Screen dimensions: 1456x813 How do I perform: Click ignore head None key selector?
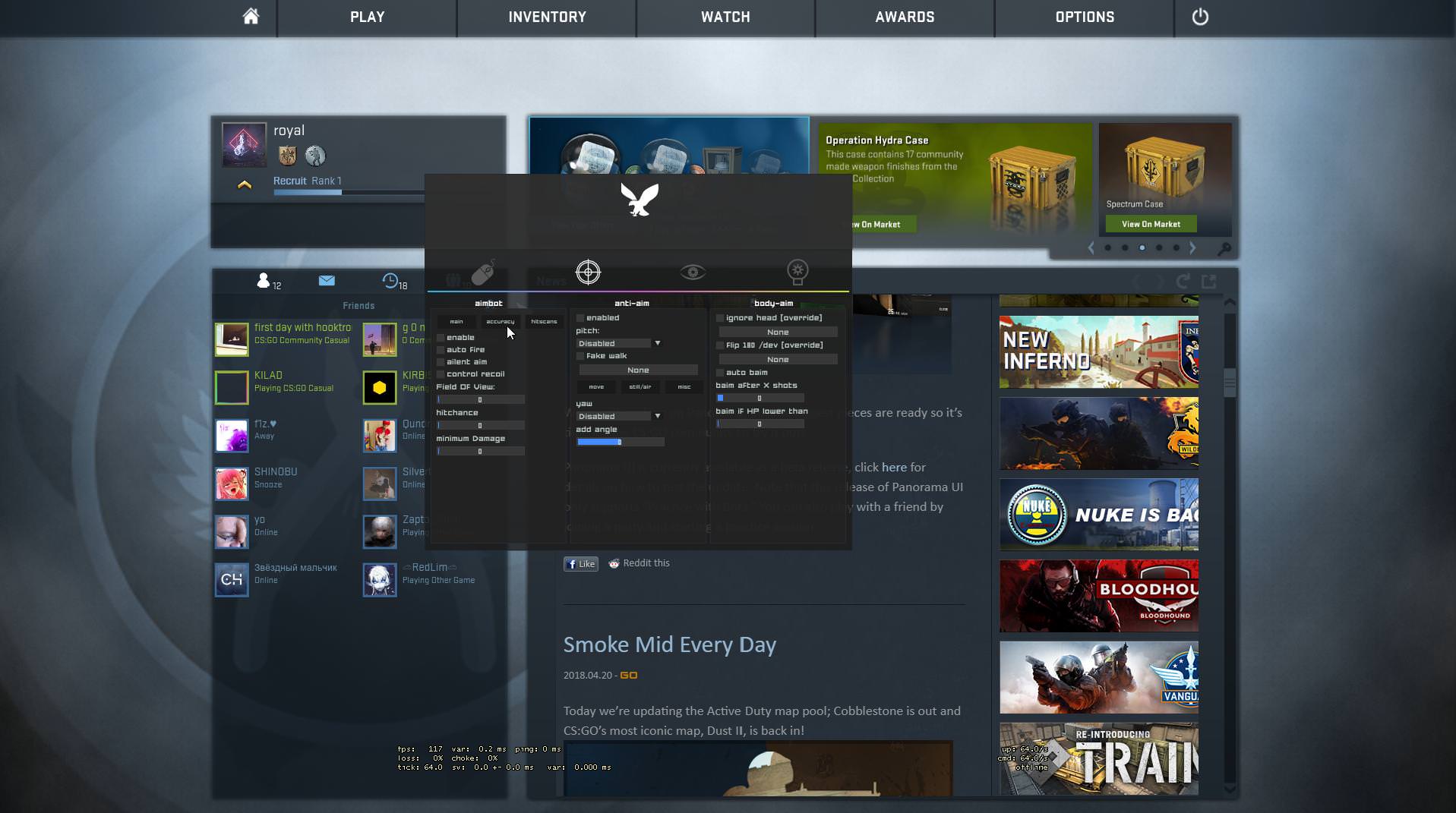pyautogui.click(x=778, y=332)
